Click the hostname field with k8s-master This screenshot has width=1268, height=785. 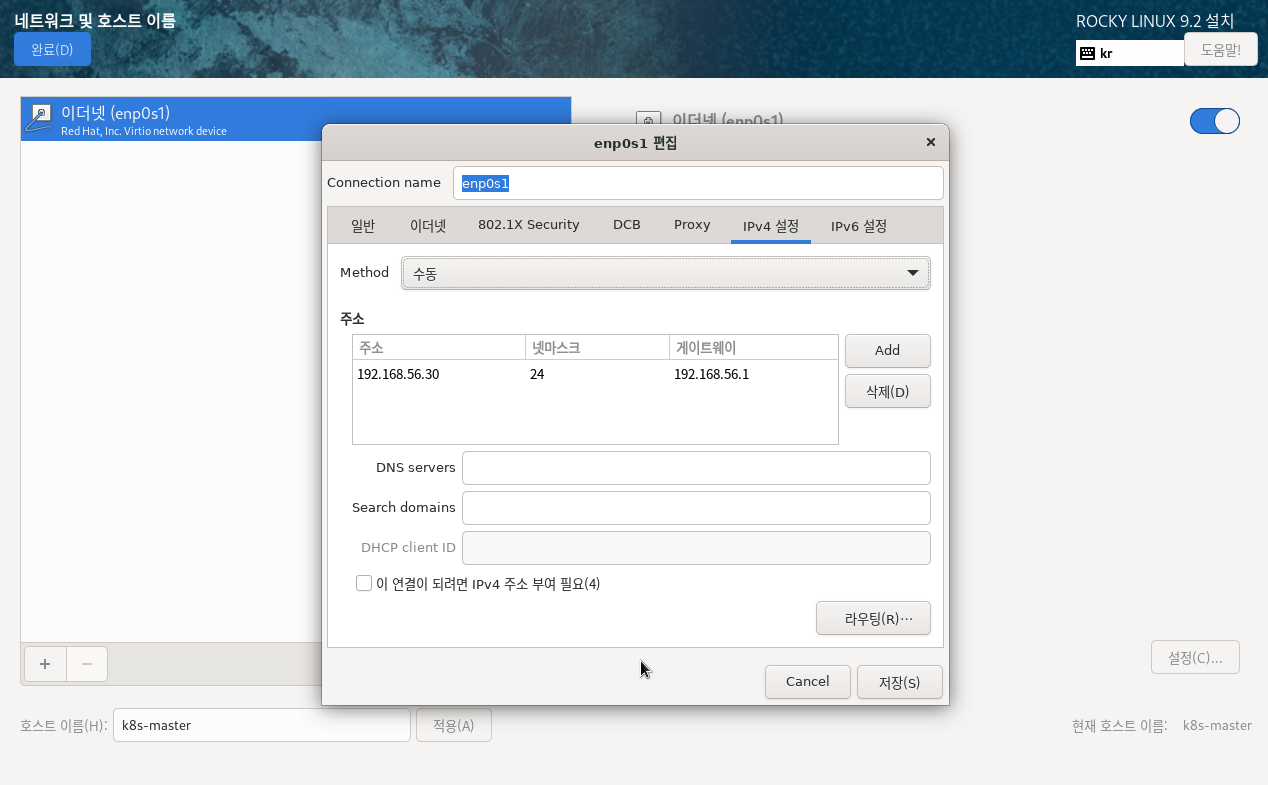point(262,725)
